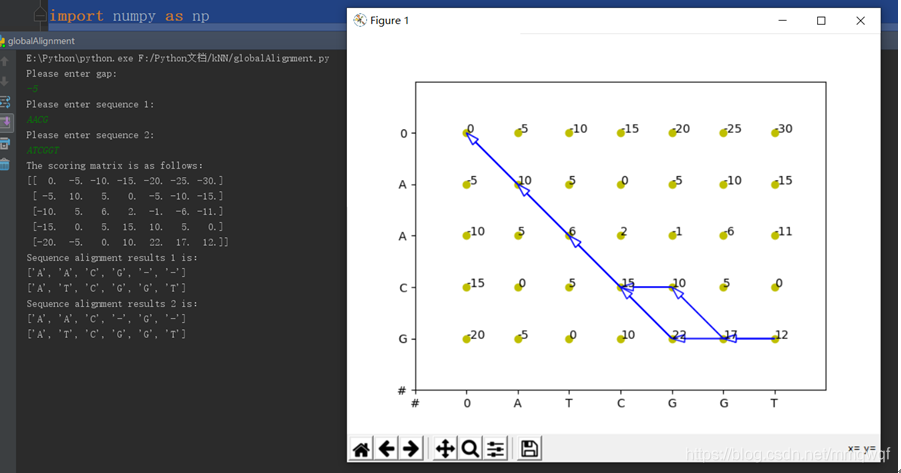Maximize the Figure 1 window
901x473 pixels.
pos(821,21)
